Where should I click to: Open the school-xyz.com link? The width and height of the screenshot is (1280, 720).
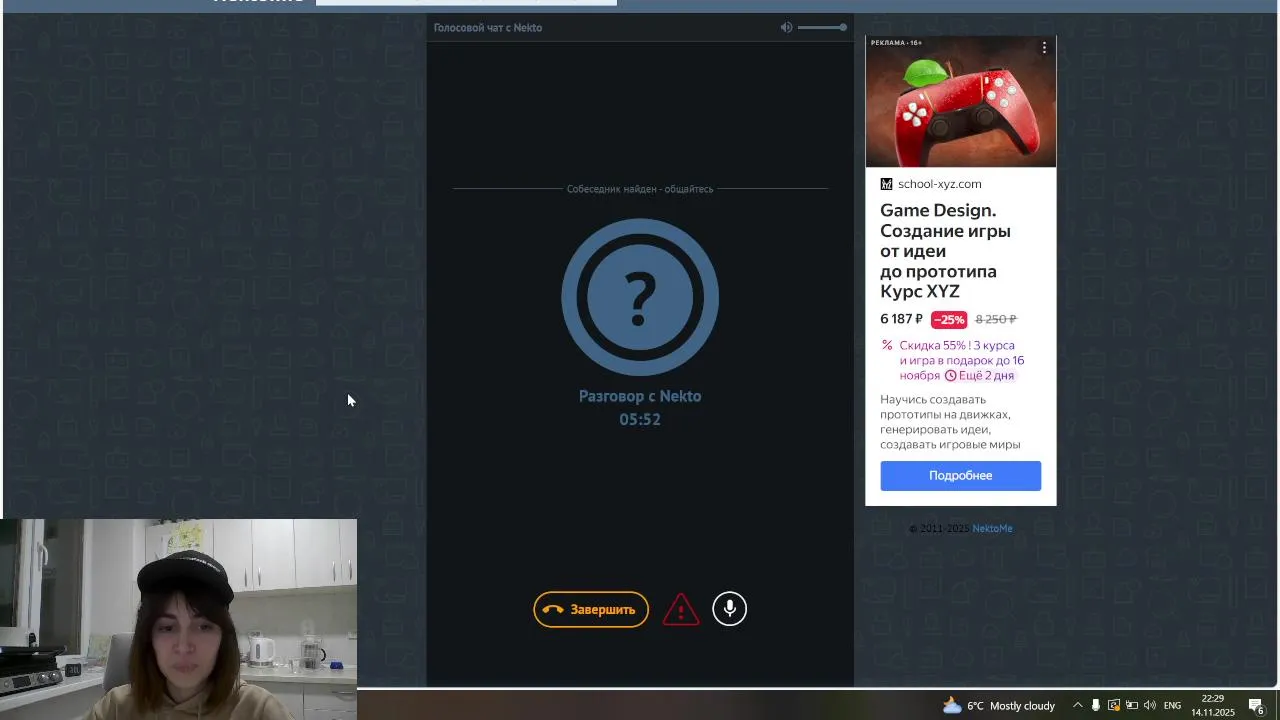(939, 184)
